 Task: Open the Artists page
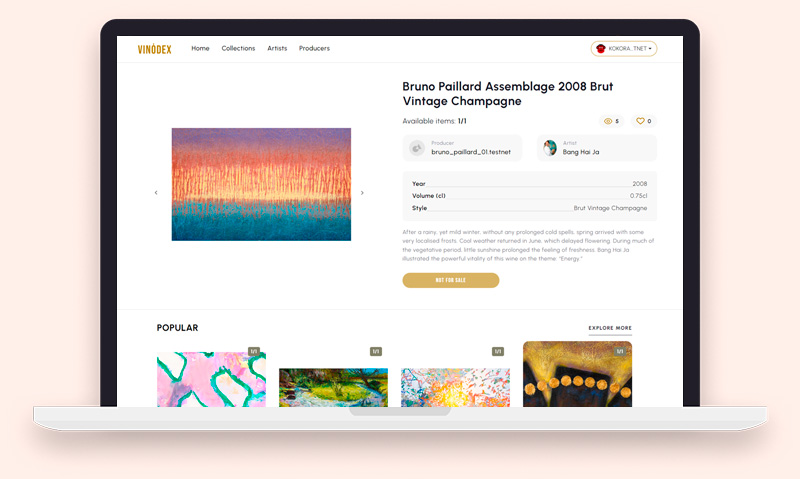pyautogui.click(x=277, y=48)
